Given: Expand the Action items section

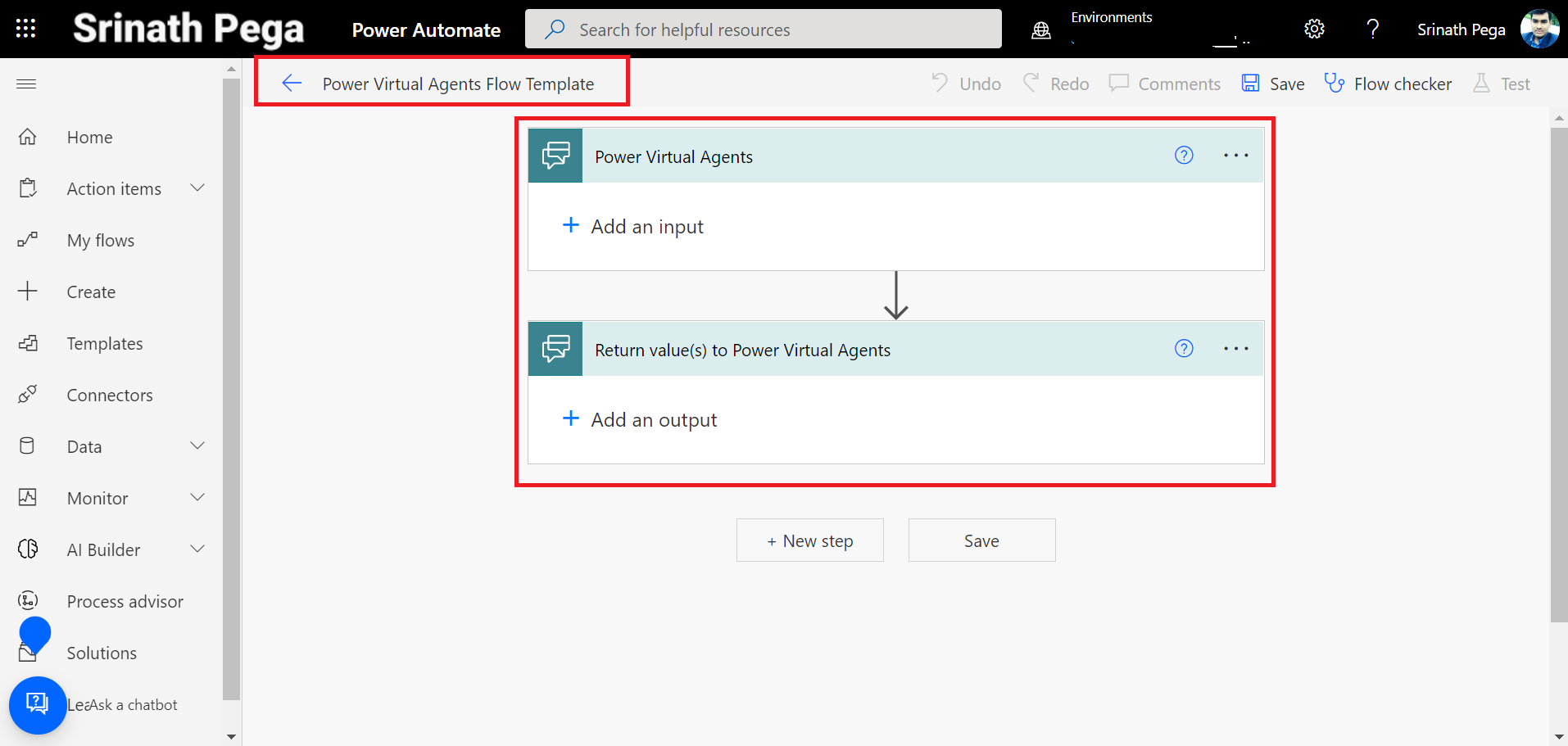Looking at the screenshot, I should click(197, 188).
